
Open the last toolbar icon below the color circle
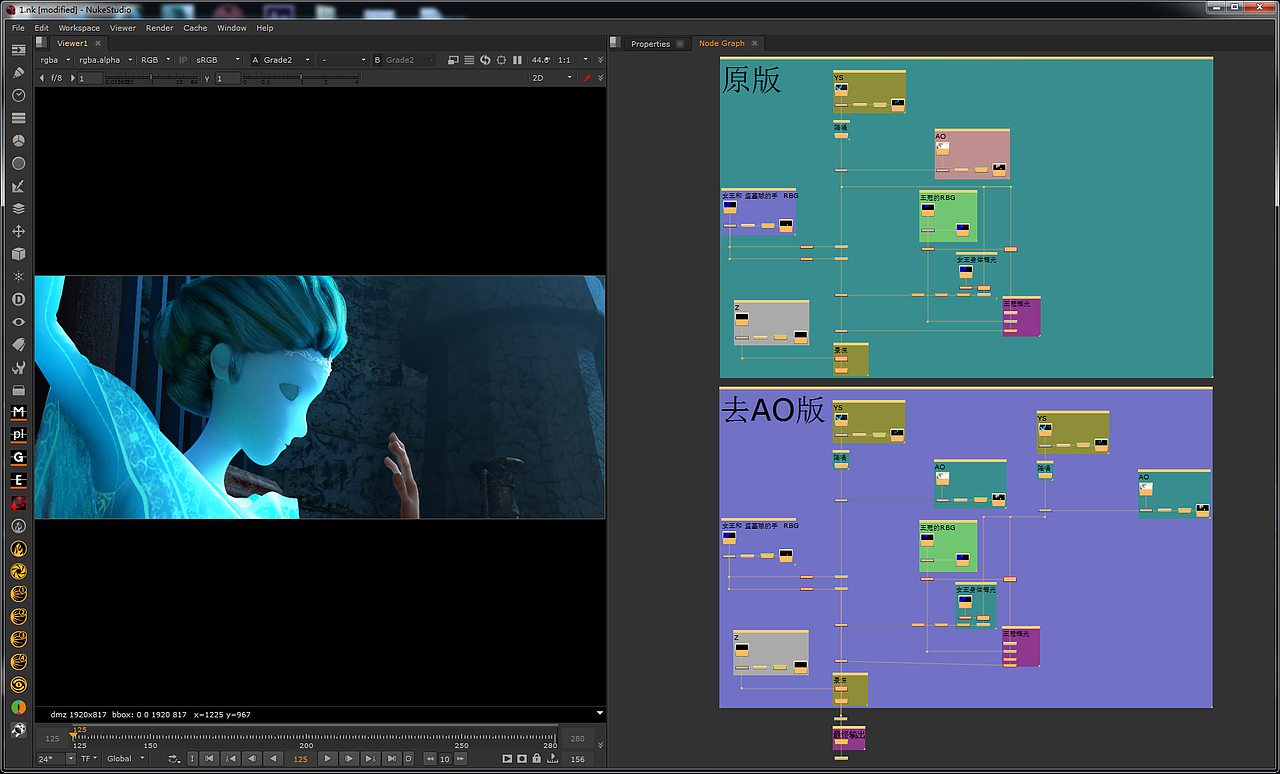click(x=18, y=730)
